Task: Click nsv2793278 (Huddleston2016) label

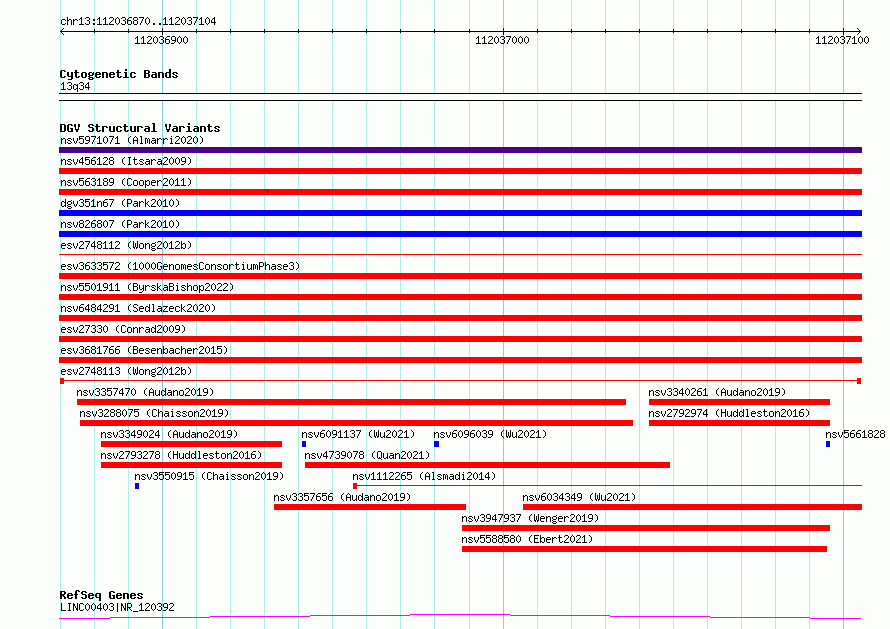Action: coord(181,455)
